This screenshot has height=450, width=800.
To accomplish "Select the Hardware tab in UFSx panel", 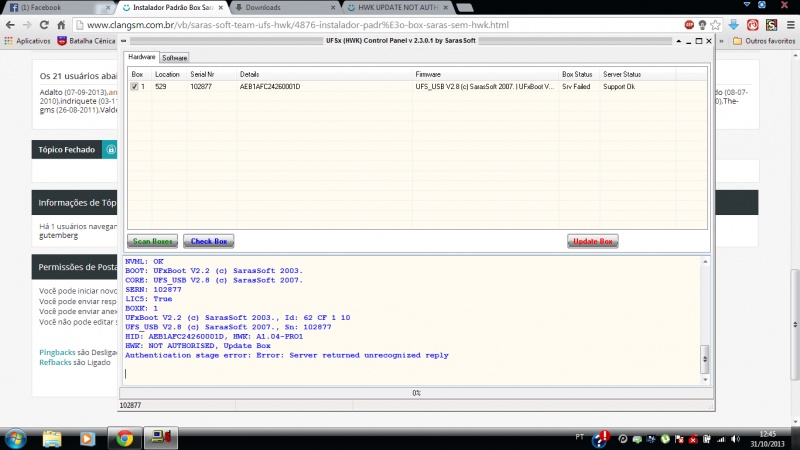I will point(141,57).
